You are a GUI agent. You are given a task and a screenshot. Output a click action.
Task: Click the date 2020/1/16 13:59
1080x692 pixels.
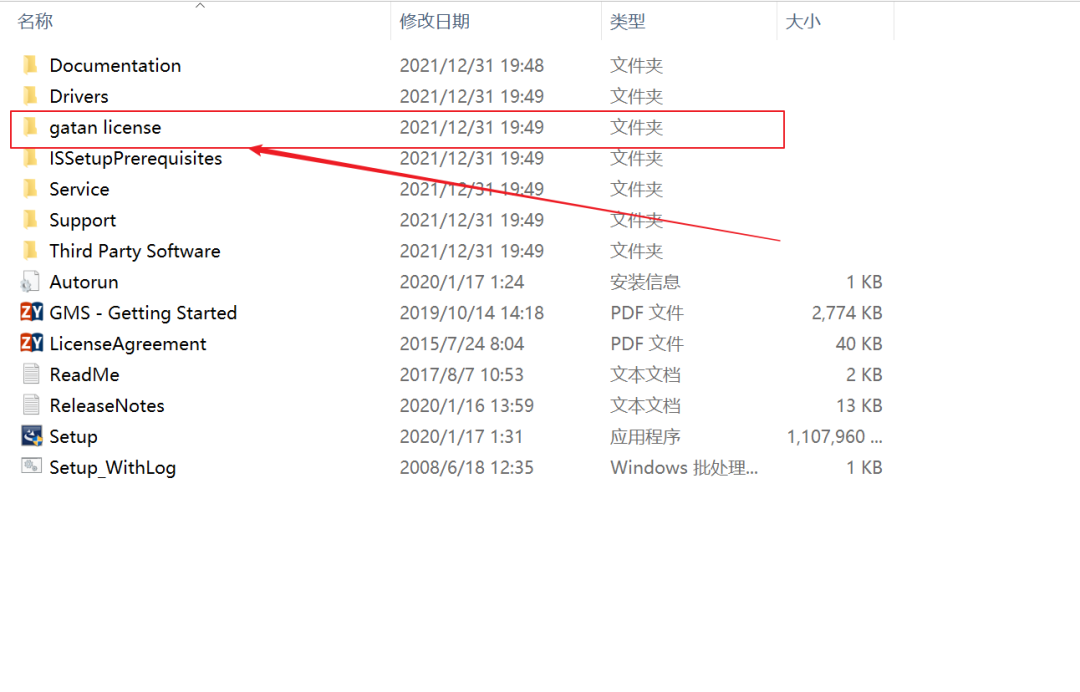click(467, 406)
